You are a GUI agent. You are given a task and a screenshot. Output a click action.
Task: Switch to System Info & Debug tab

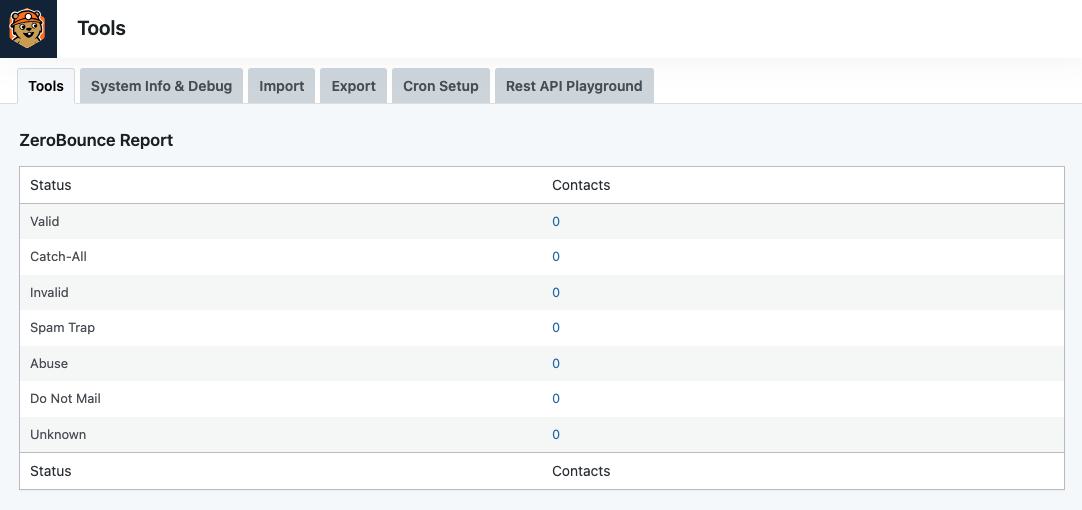(161, 86)
